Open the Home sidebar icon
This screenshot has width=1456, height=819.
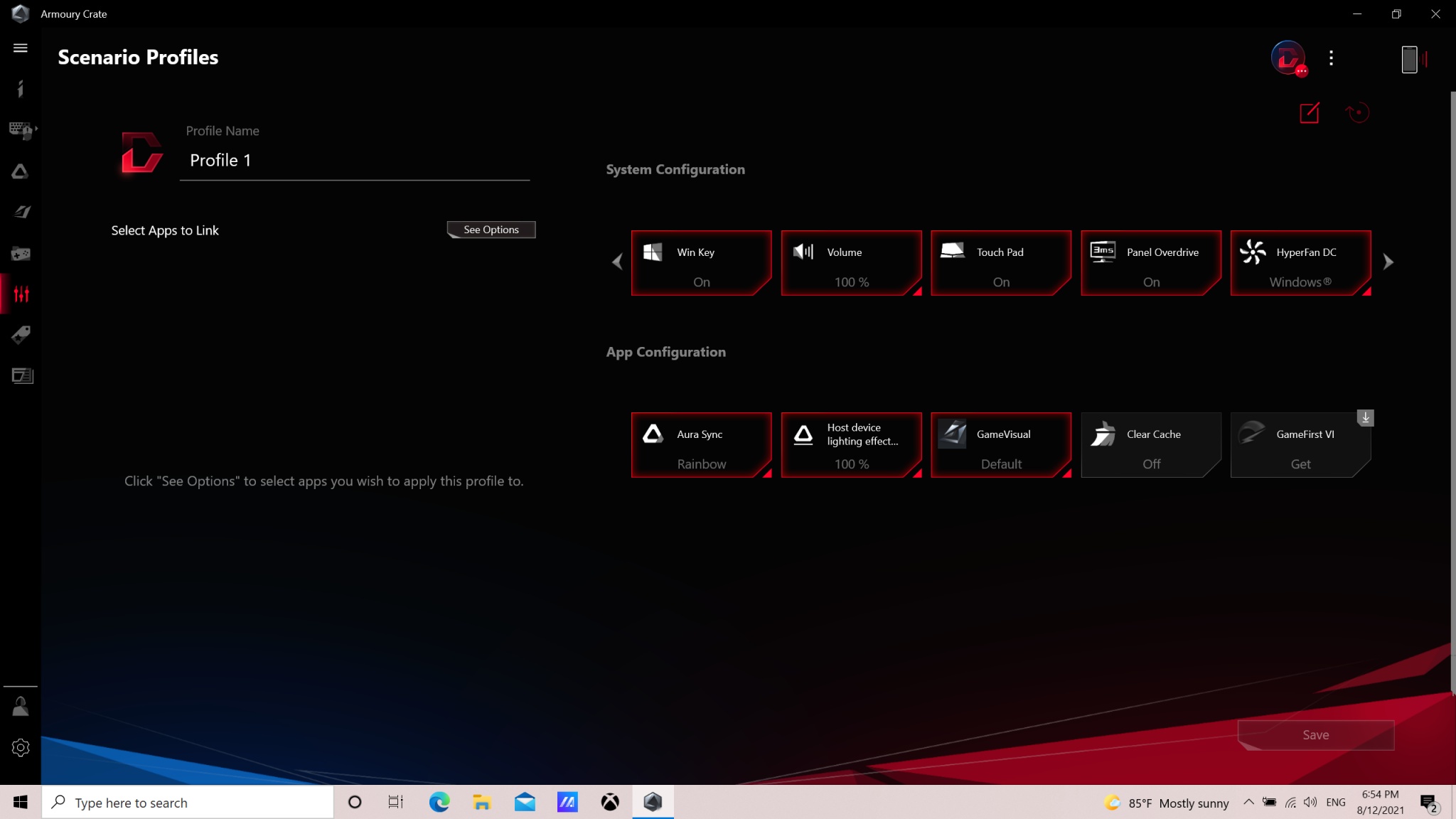[21, 88]
